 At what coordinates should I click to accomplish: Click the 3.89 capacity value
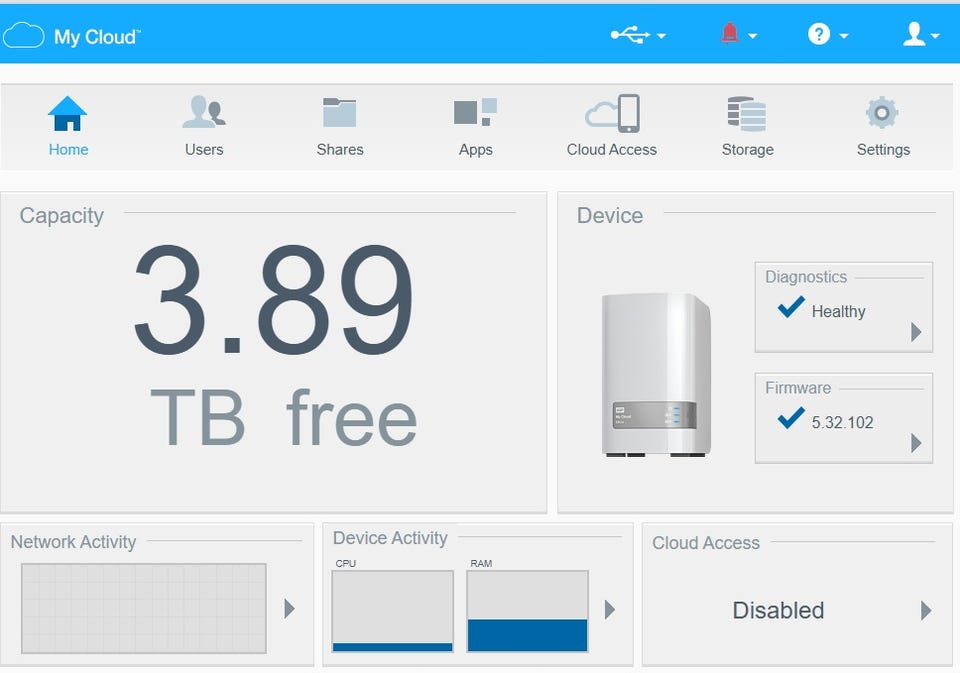coord(273,300)
